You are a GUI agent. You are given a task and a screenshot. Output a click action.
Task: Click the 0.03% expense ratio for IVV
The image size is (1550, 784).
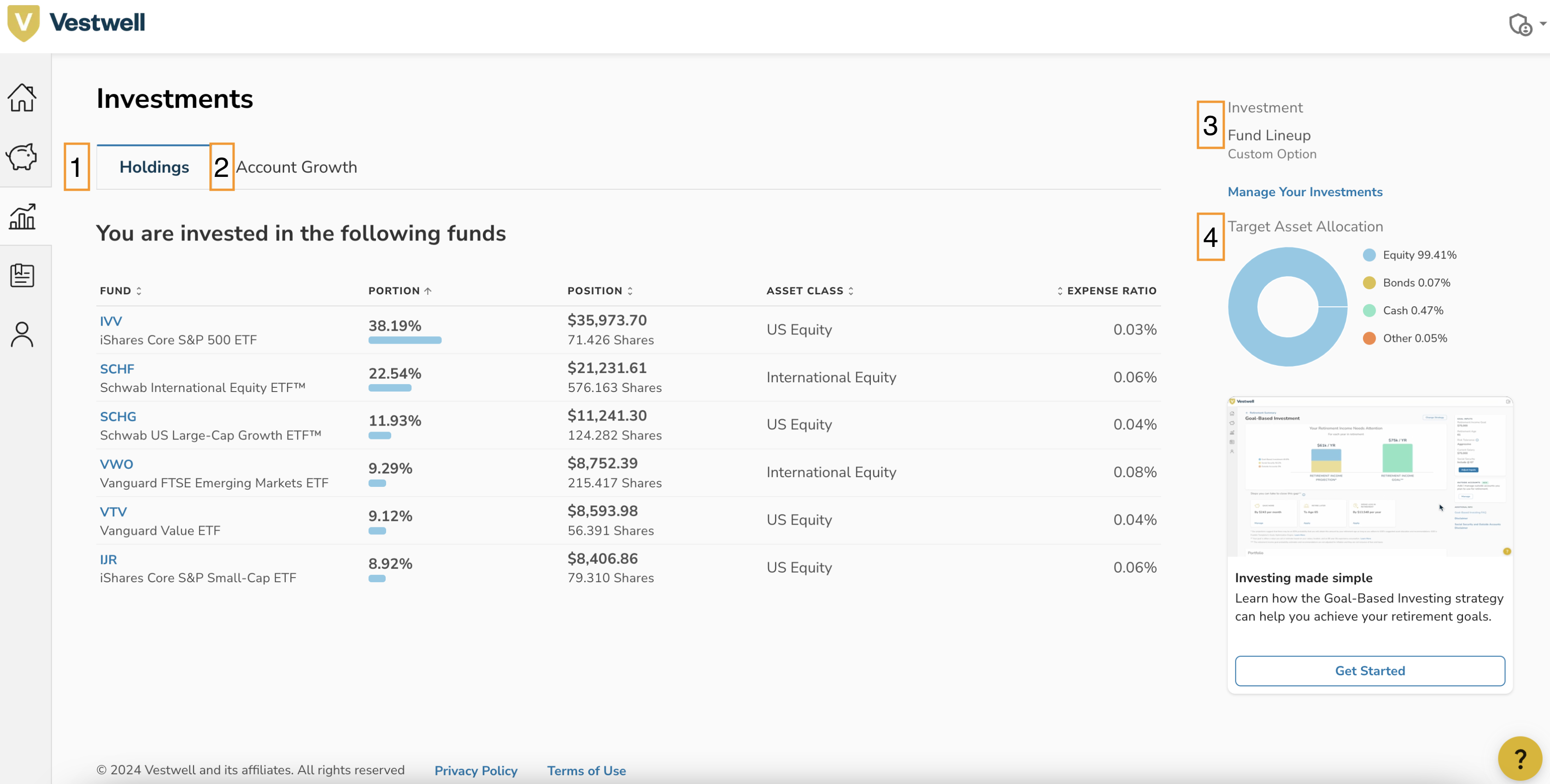point(1135,330)
